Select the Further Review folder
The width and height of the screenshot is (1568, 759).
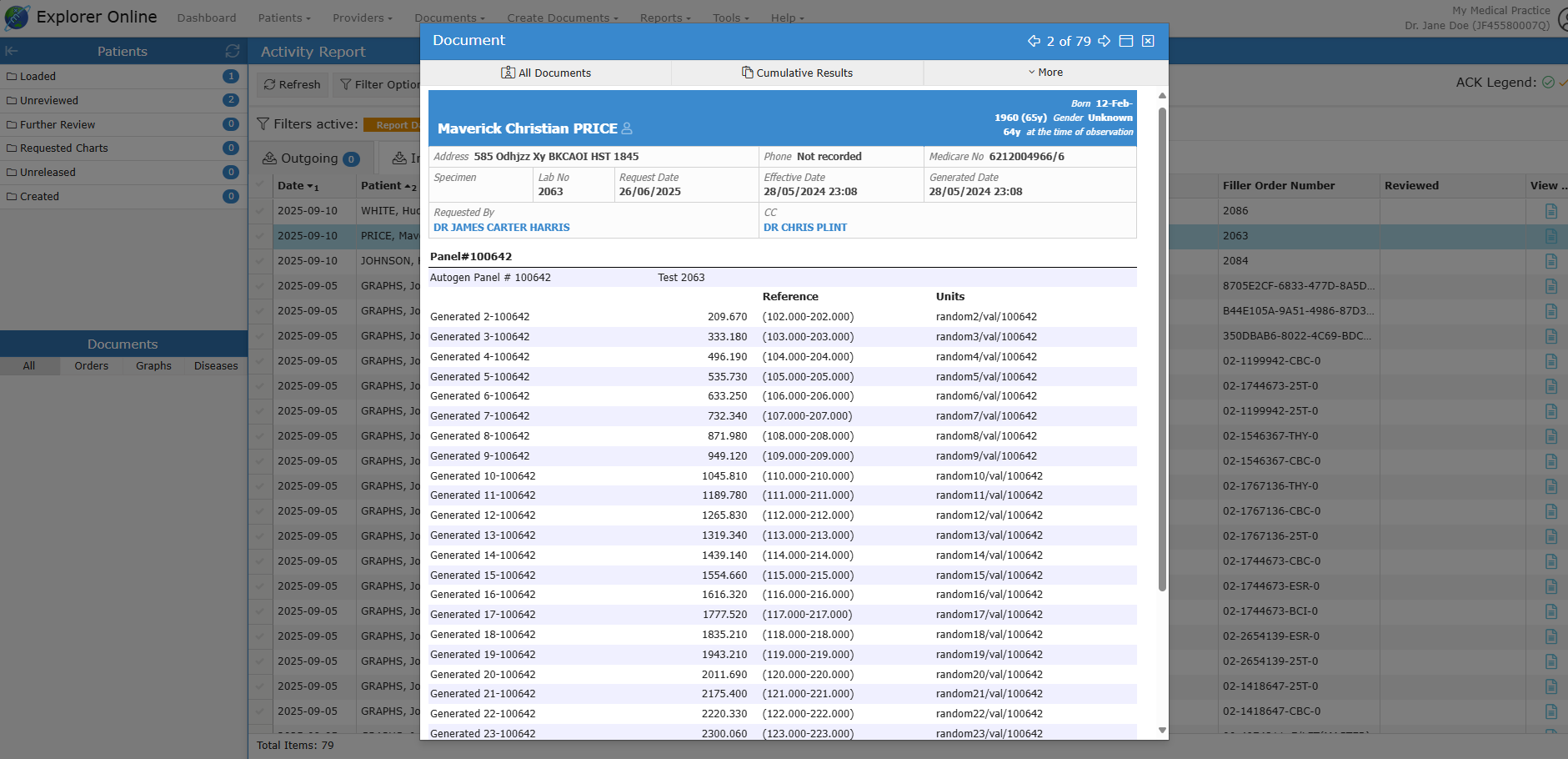[x=123, y=124]
